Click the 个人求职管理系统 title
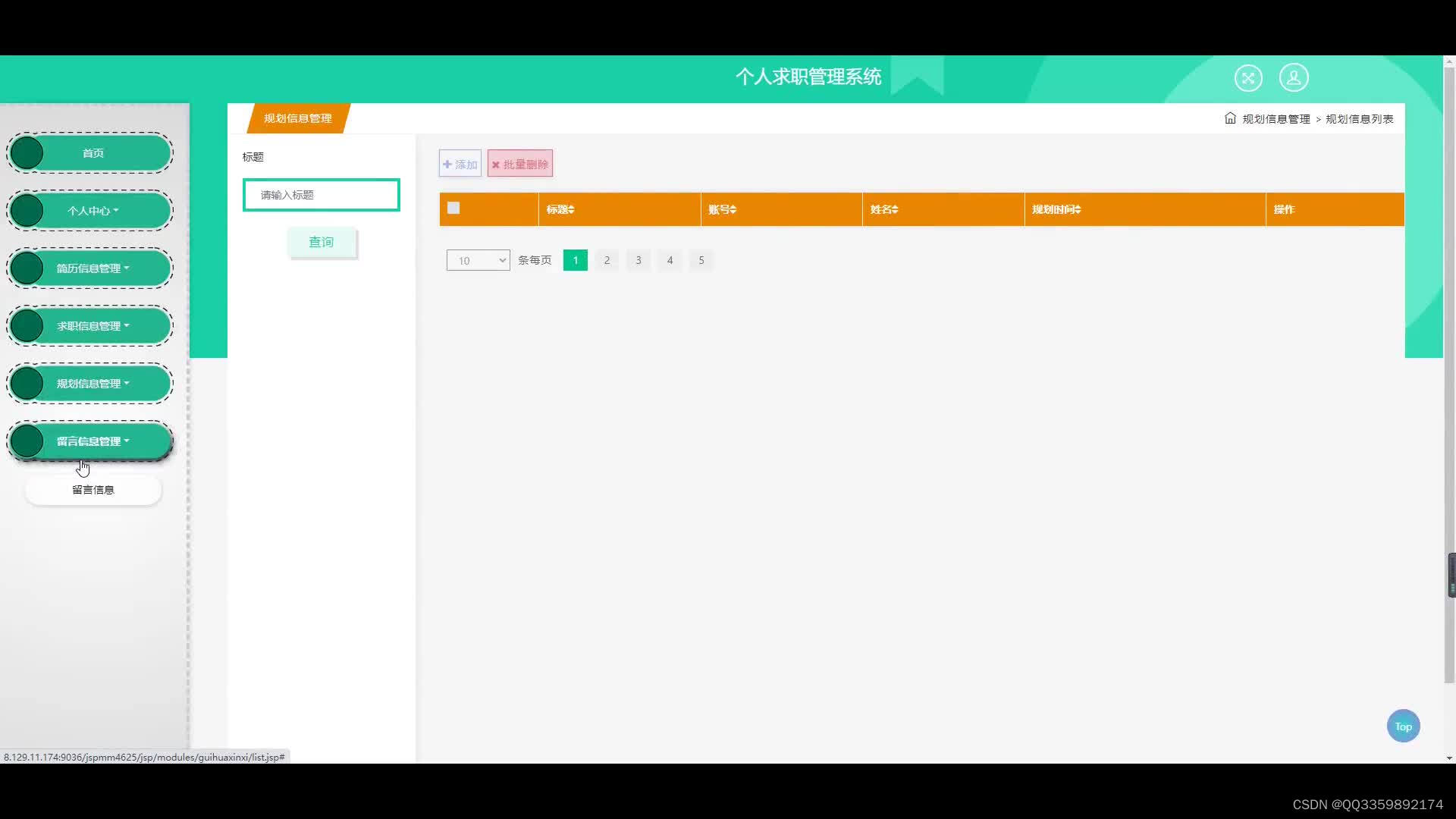This screenshot has width=1456, height=819. [808, 77]
